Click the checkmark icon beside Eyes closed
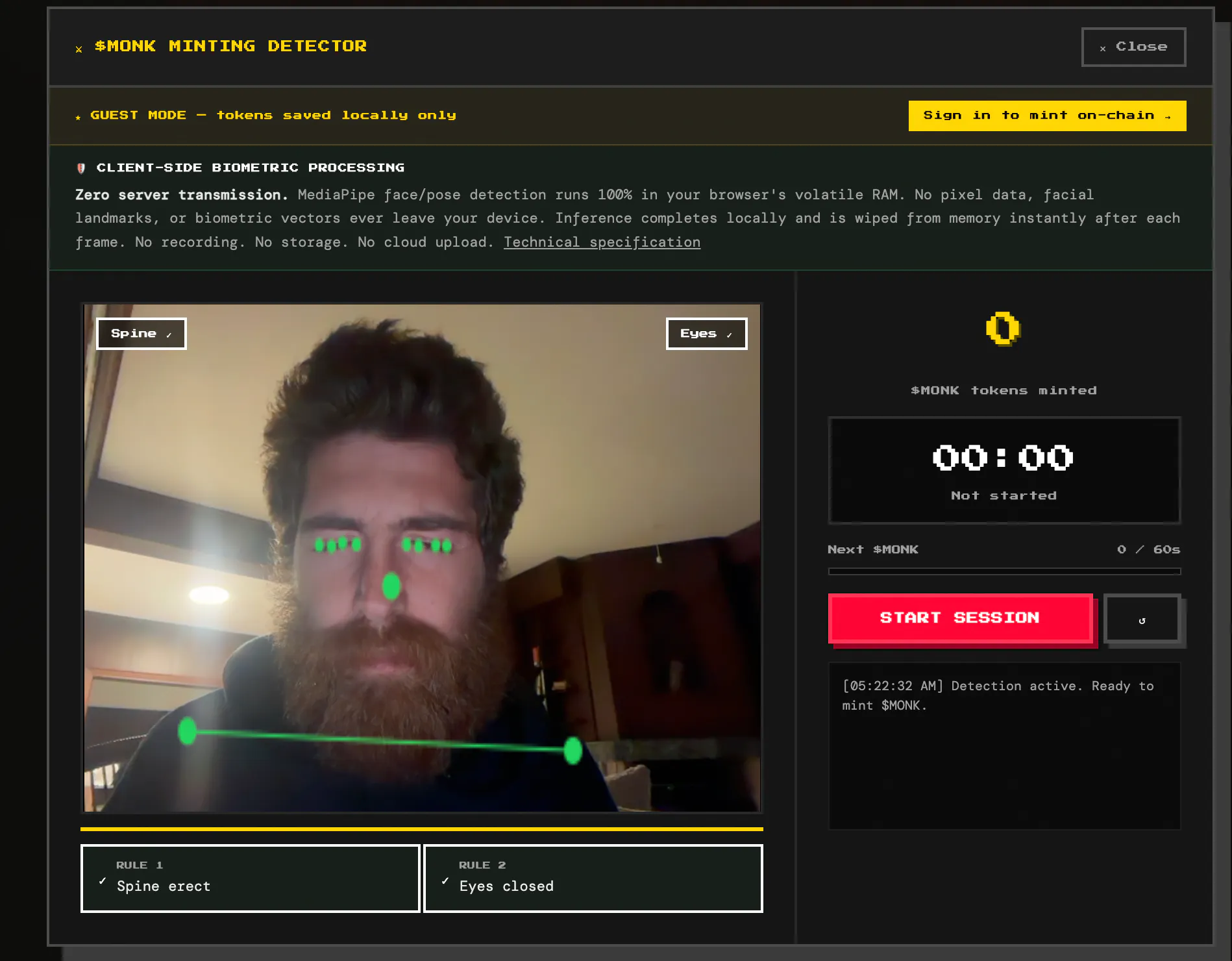Viewport: 1232px width, 961px height. 445,881
